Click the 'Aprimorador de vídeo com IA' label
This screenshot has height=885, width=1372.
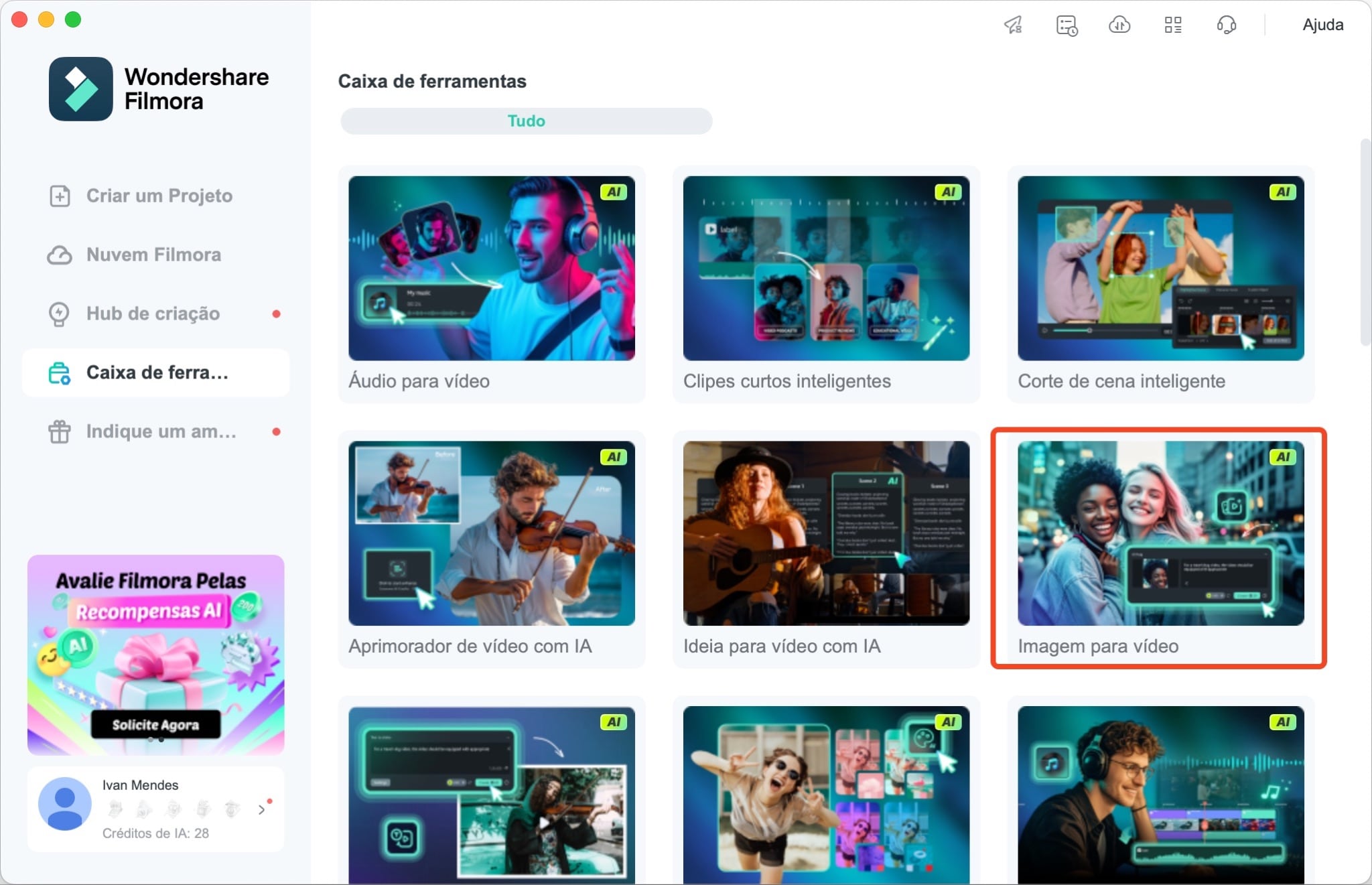pos(470,646)
